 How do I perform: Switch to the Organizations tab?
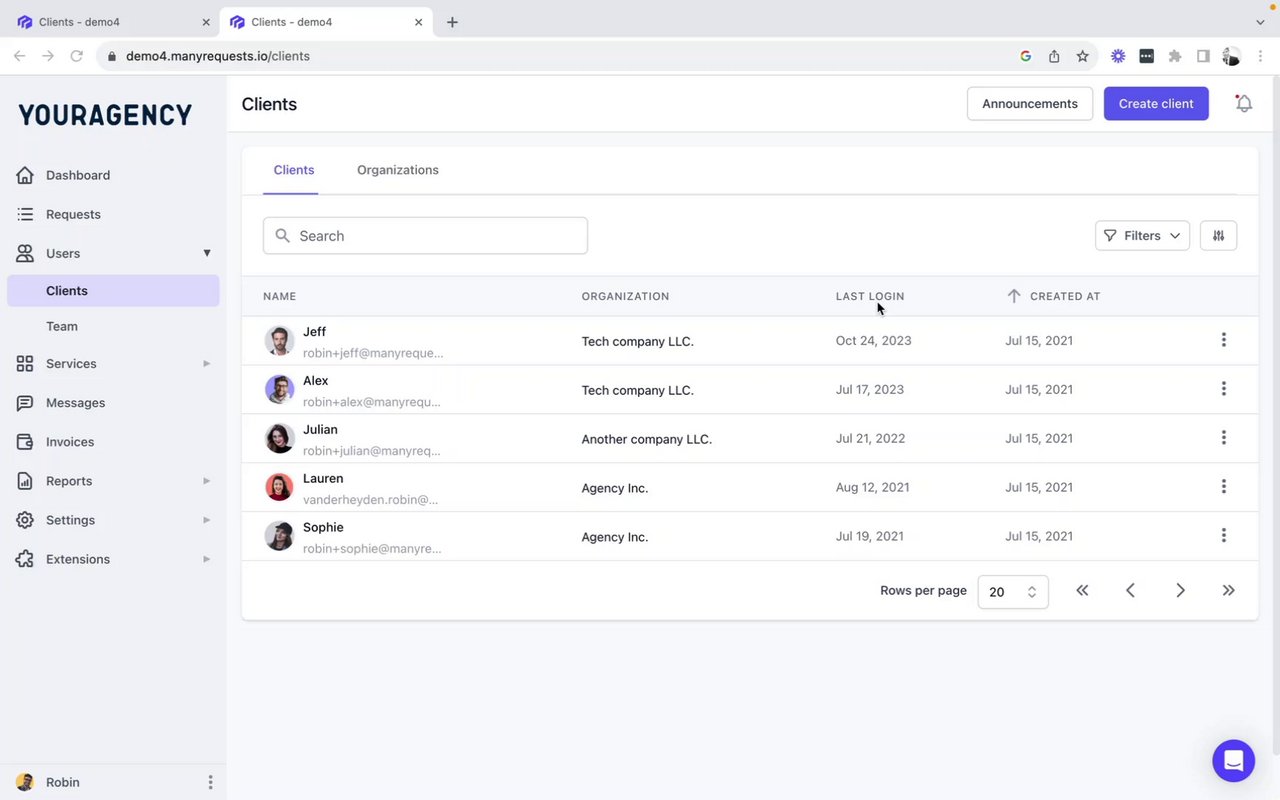[x=397, y=170]
